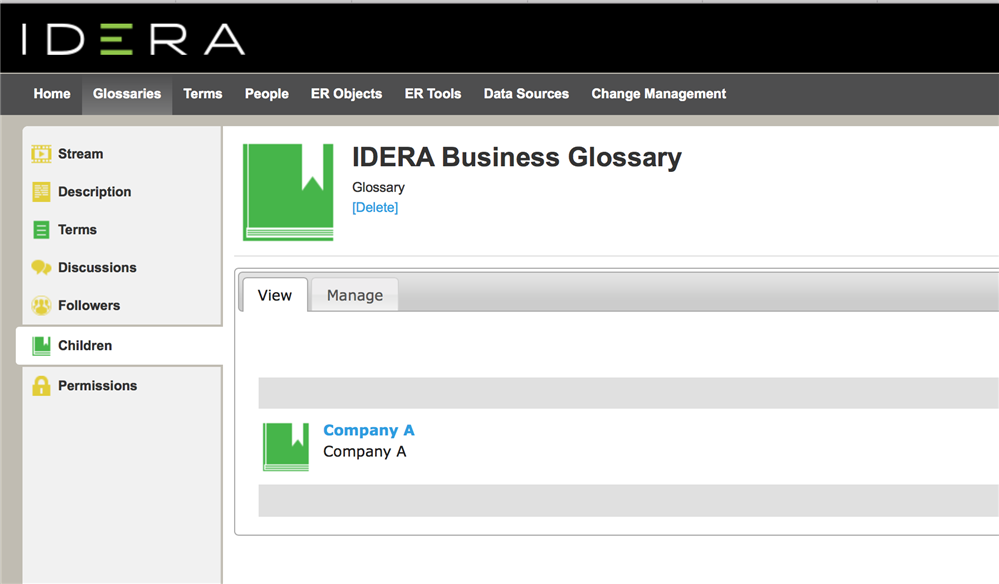Select the green Terms list icon
Viewport: 999px width, 584px height.
[41, 230]
